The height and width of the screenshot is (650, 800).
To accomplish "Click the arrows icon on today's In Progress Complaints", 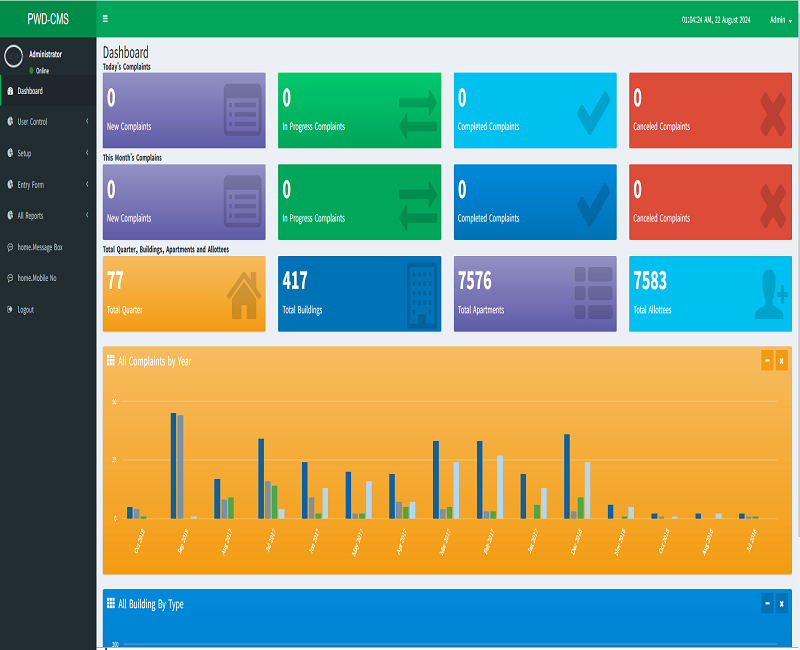I will pos(418,111).
